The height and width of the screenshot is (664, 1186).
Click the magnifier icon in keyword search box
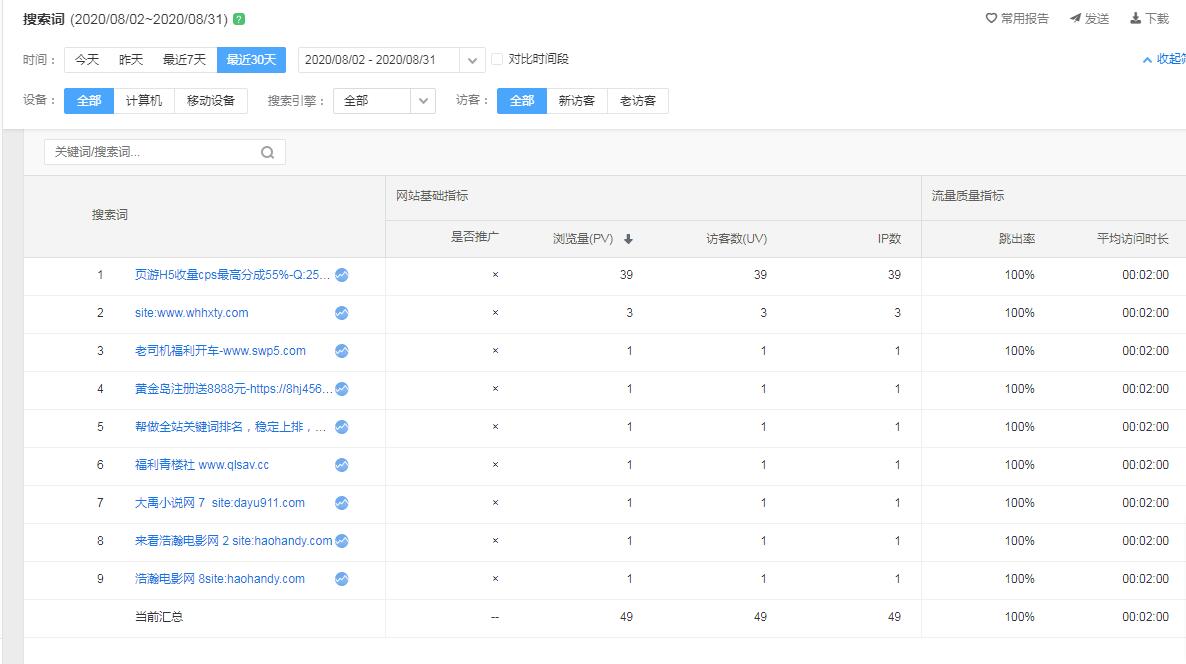[267, 153]
